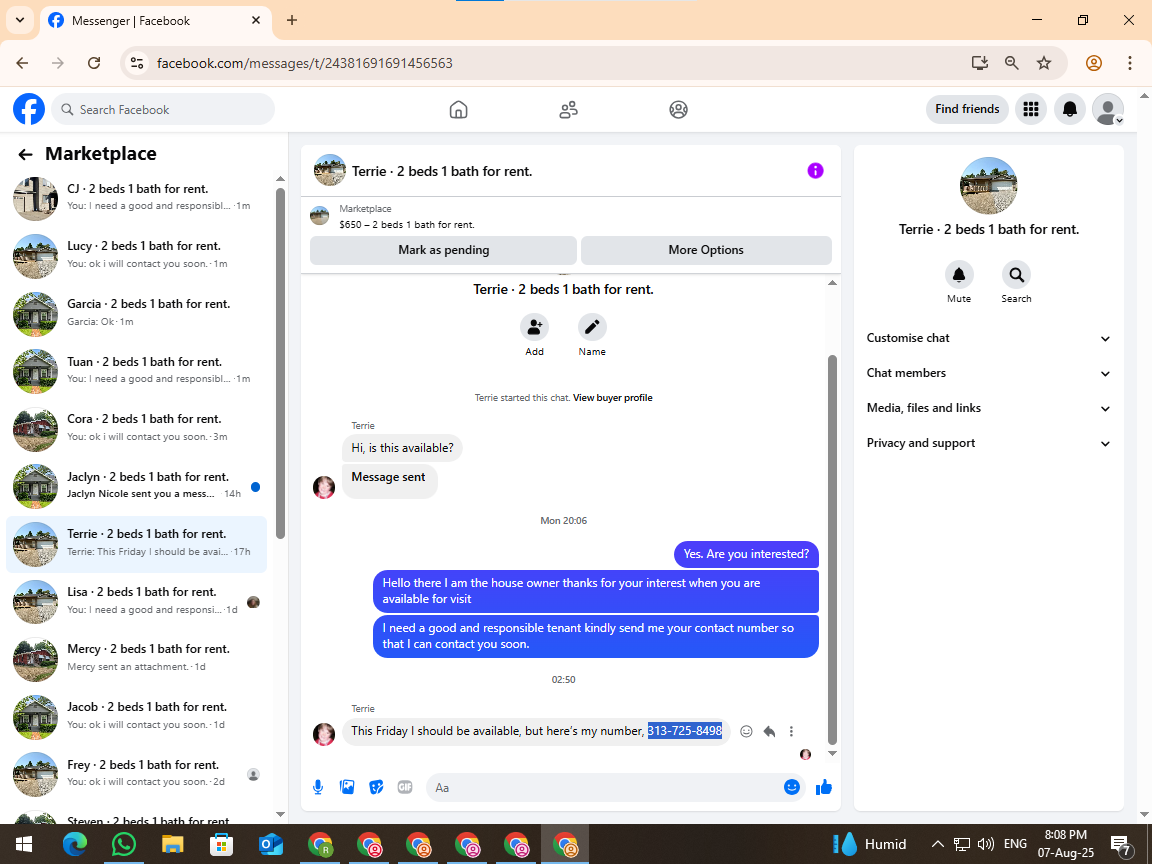Open CJ's conversation
Viewport: 1152px width, 864px height.
click(x=137, y=198)
